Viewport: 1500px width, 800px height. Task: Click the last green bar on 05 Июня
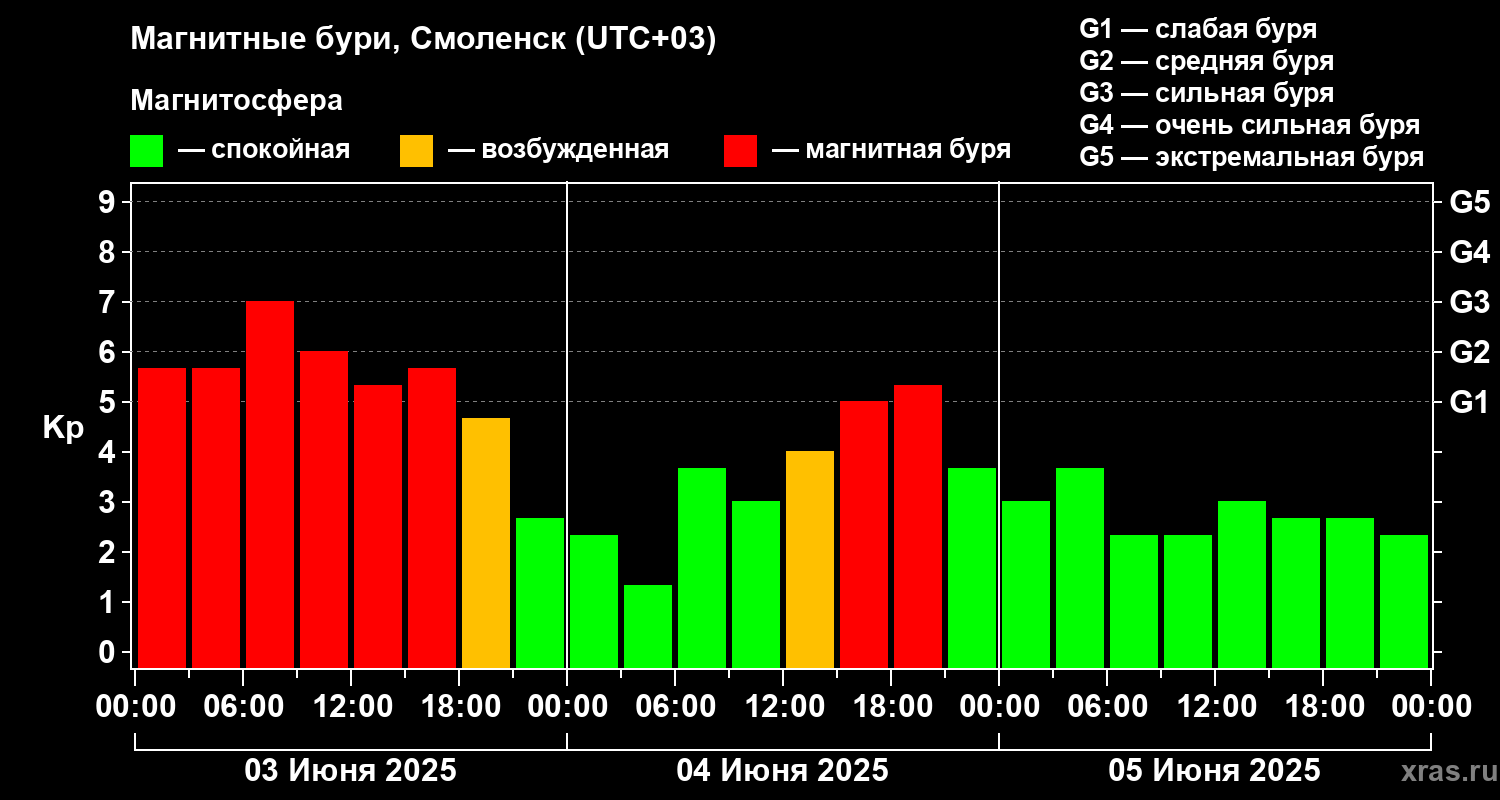point(1404,601)
